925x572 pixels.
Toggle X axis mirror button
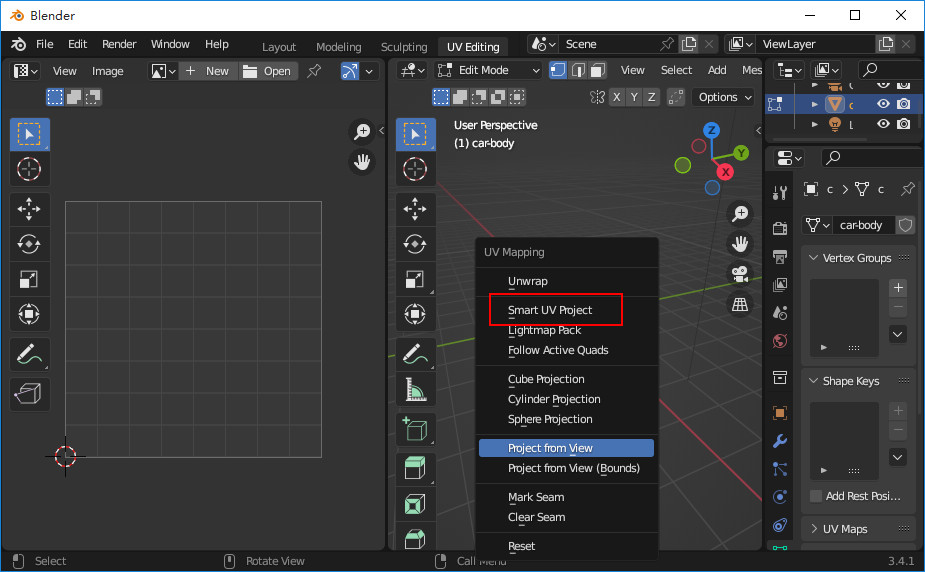[617, 97]
